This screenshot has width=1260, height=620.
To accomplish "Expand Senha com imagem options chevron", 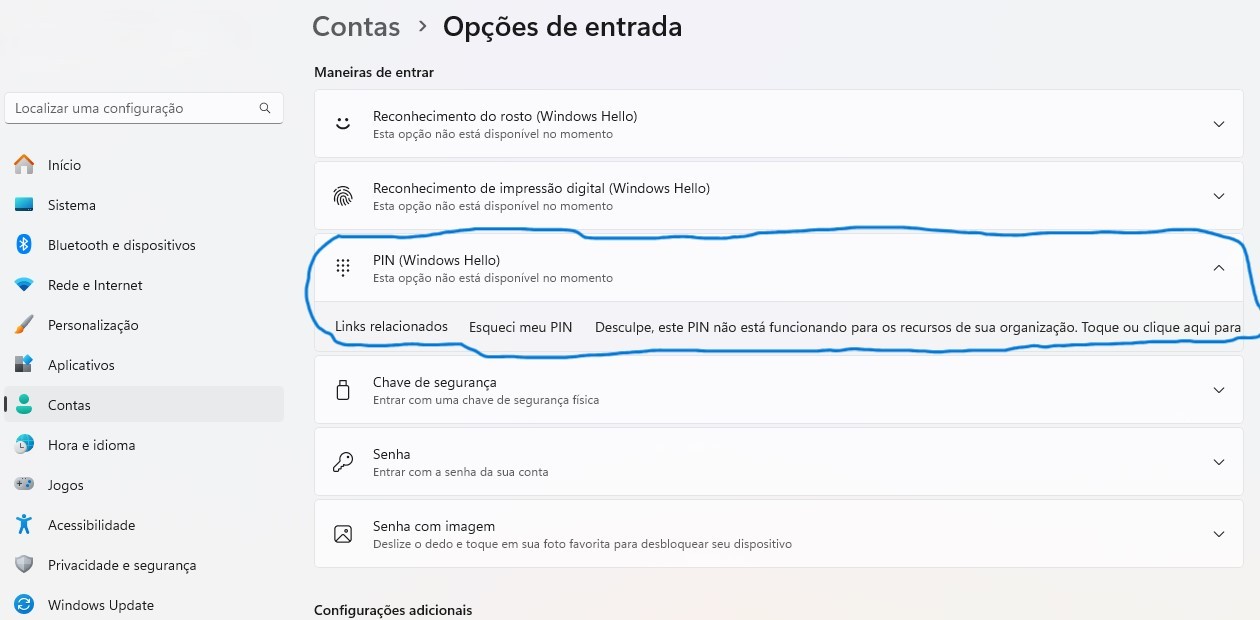I will pyautogui.click(x=1218, y=534).
